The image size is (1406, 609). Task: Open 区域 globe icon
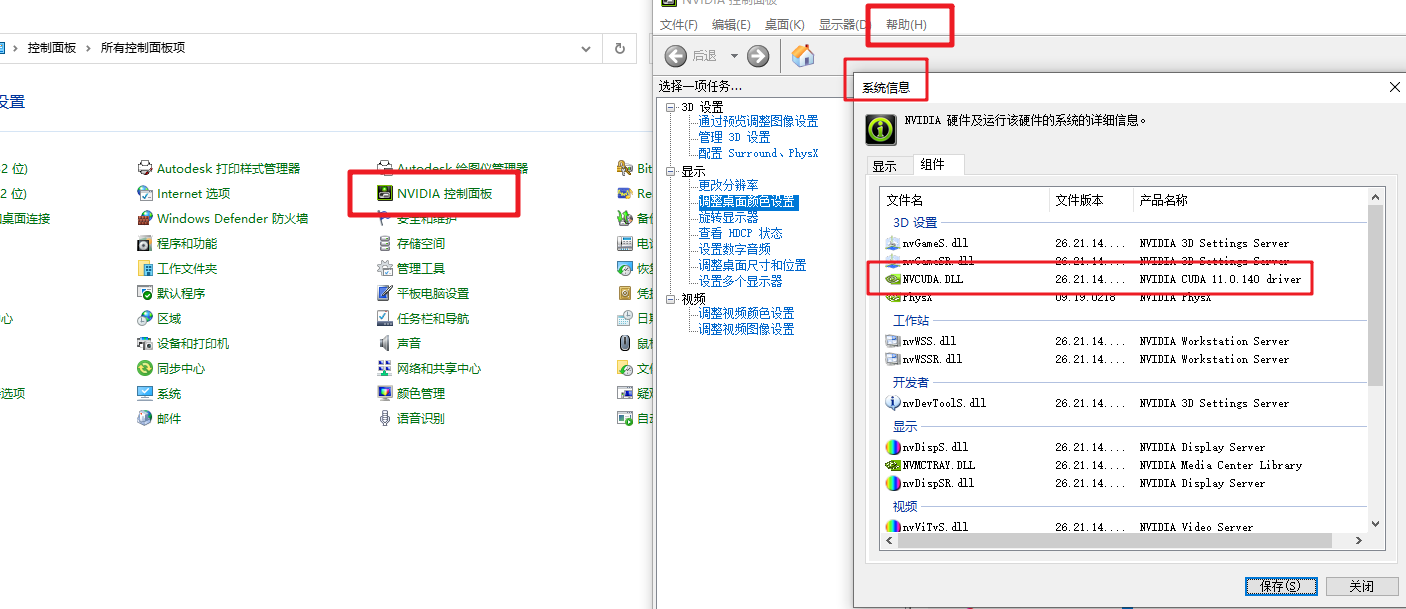(x=145, y=318)
